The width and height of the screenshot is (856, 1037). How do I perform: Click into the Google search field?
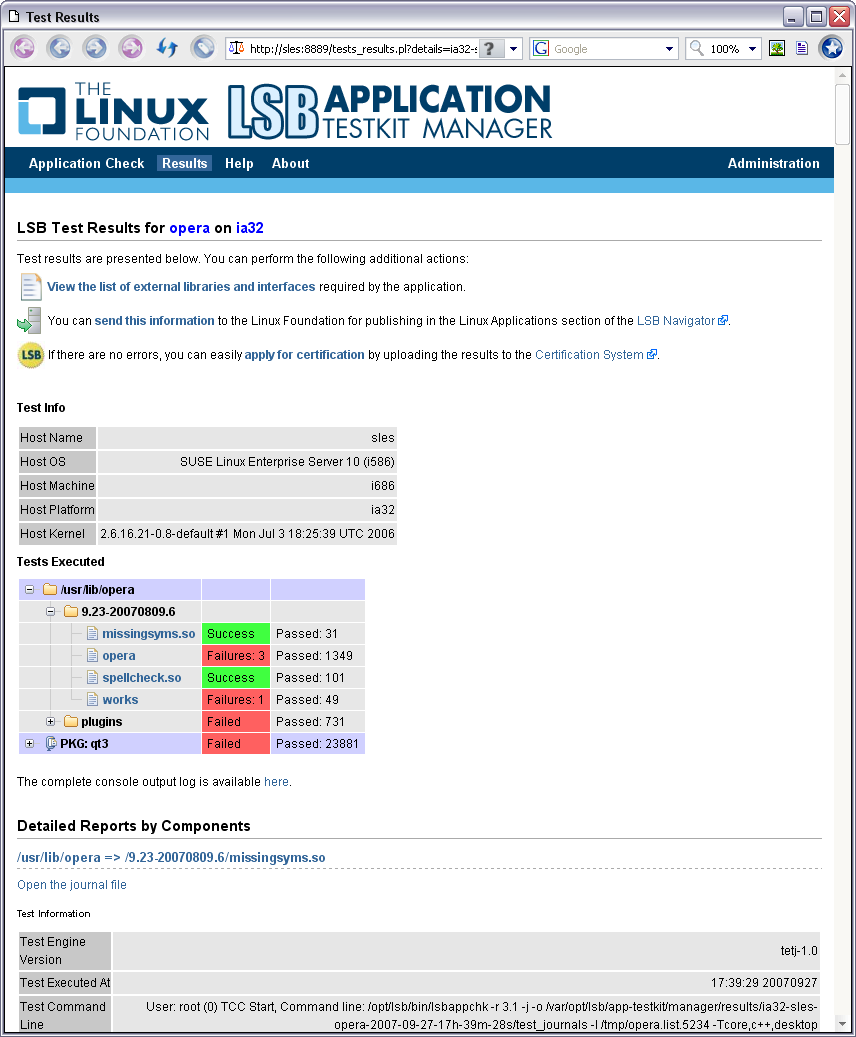[x=607, y=49]
